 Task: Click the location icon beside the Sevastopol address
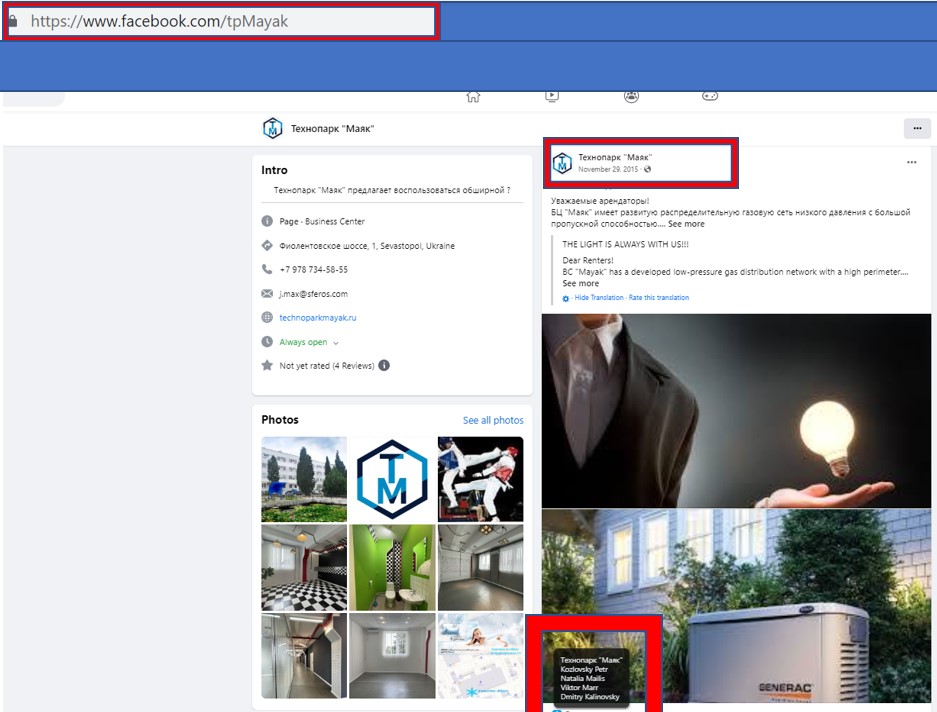coord(267,246)
